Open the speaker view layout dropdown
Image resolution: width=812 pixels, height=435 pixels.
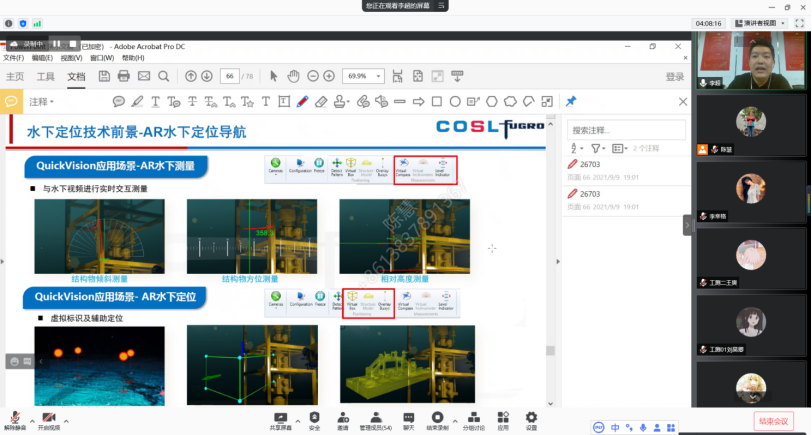(x=766, y=21)
